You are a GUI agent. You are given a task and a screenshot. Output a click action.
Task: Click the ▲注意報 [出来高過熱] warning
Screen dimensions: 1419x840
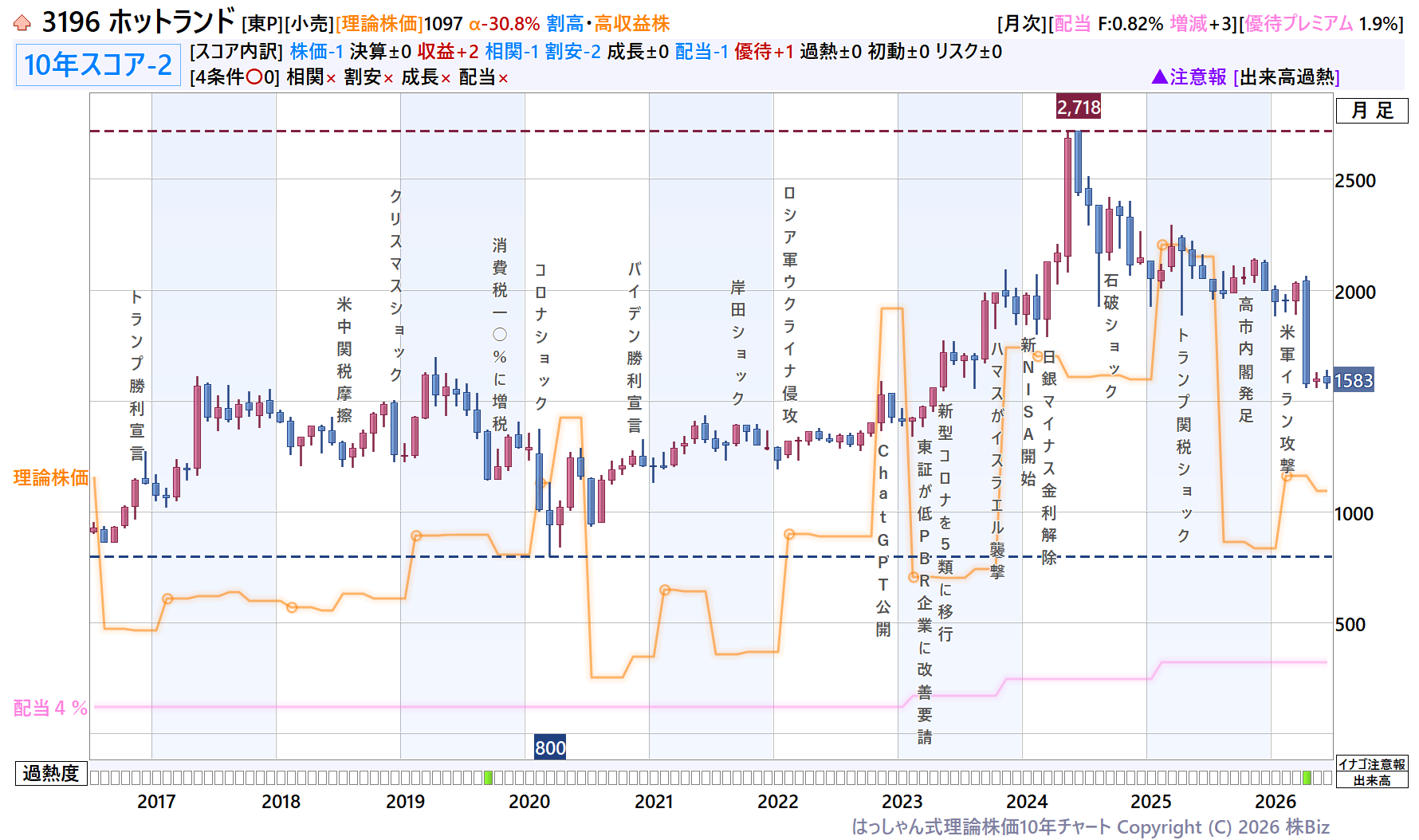(1246, 77)
